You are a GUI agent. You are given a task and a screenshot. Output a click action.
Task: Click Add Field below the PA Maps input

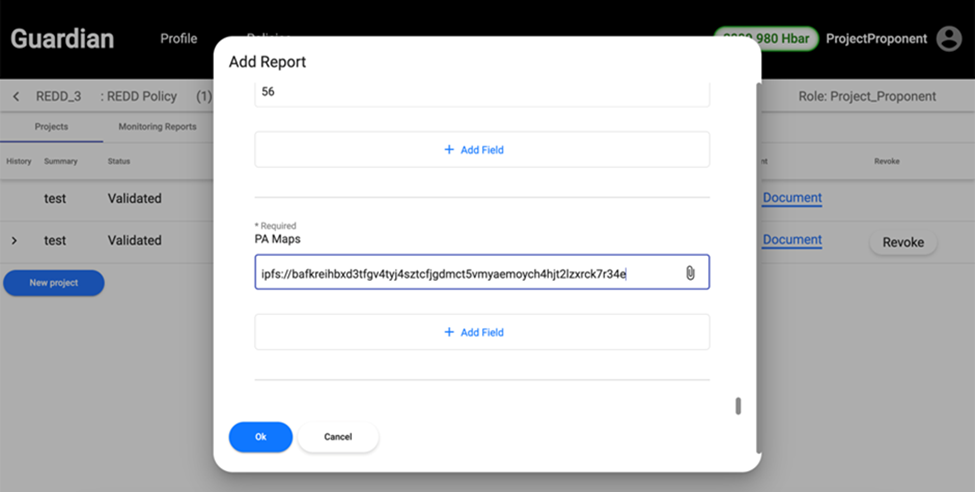481,332
